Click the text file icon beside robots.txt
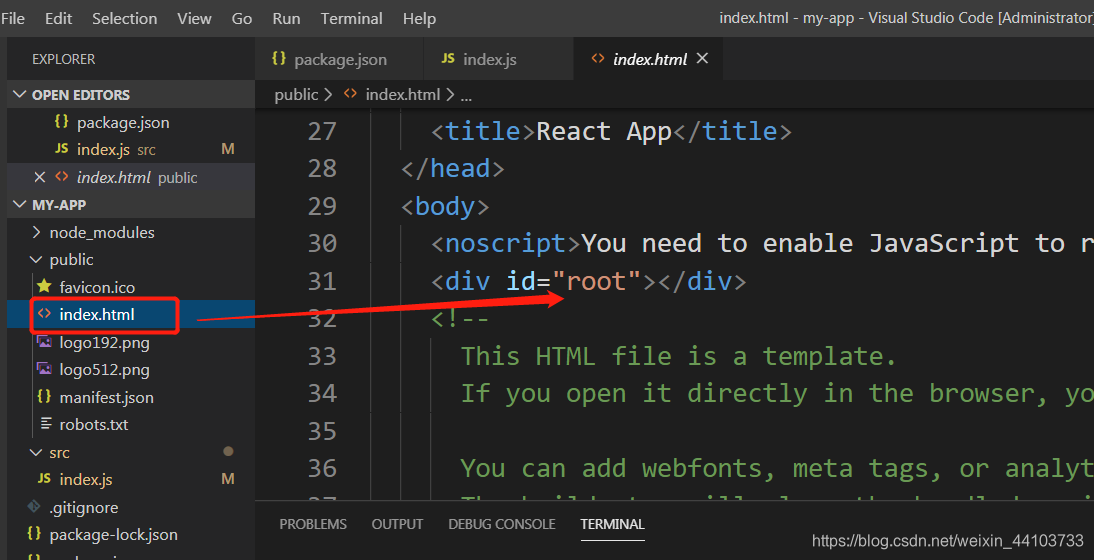This screenshot has width=1094, height=560. click(x=45, y=423)
